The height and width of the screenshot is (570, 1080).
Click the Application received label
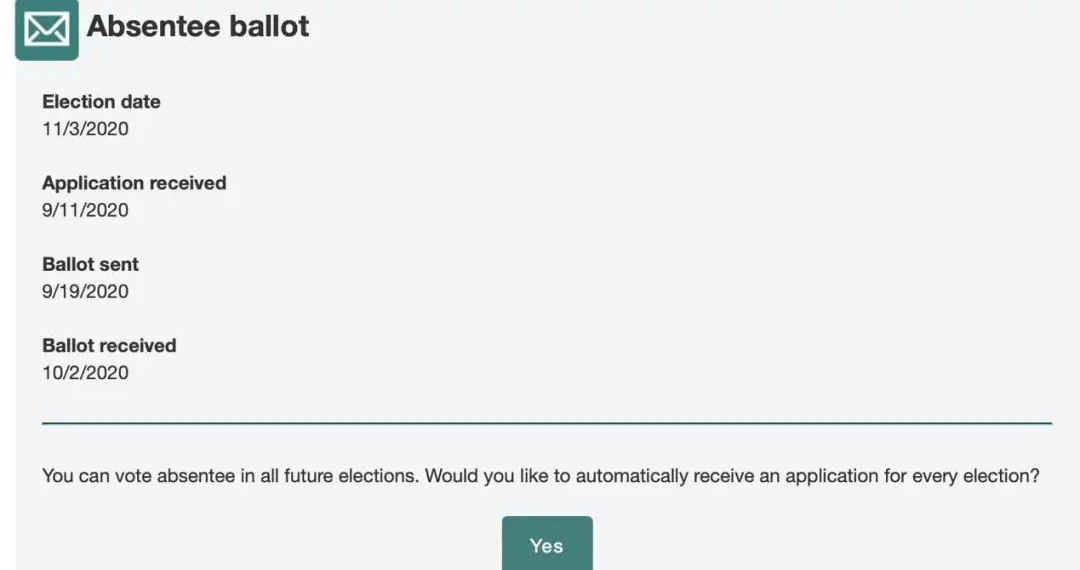[x=134, y=183]
